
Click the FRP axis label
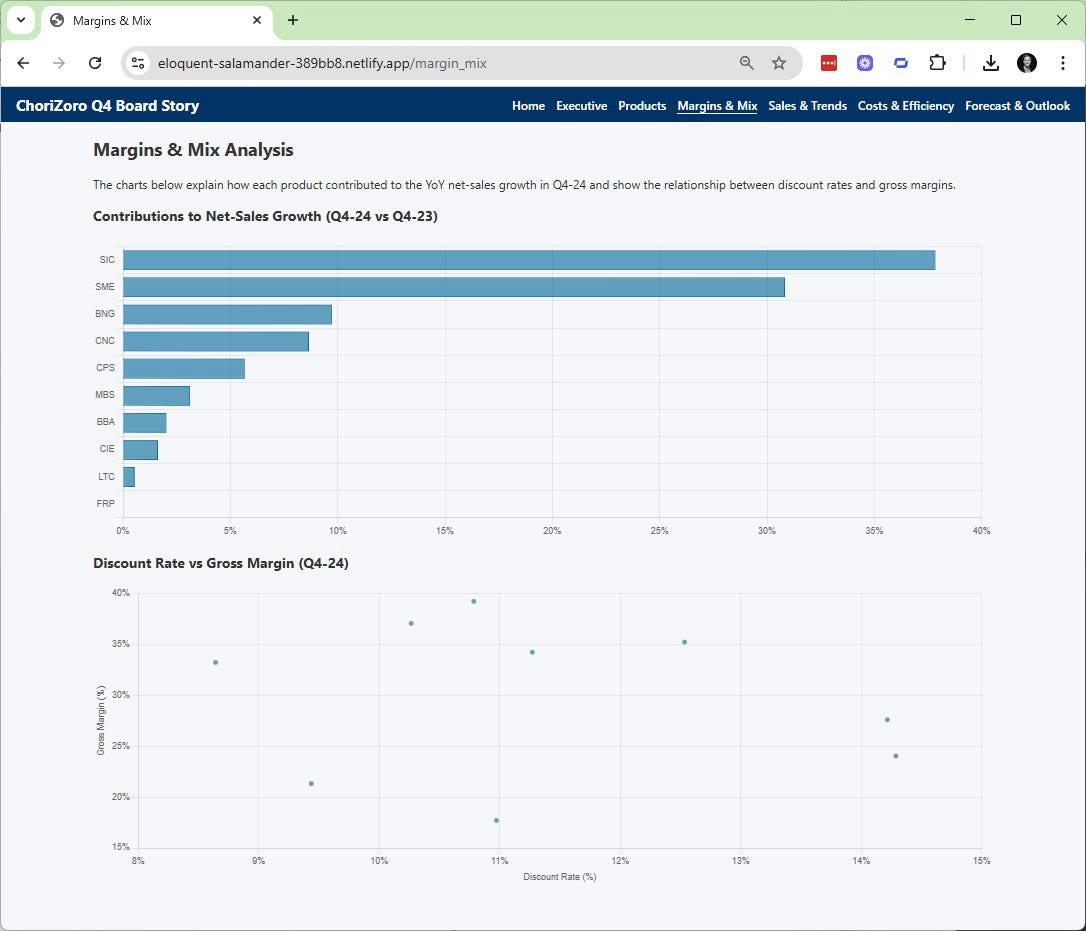(105, 504)
